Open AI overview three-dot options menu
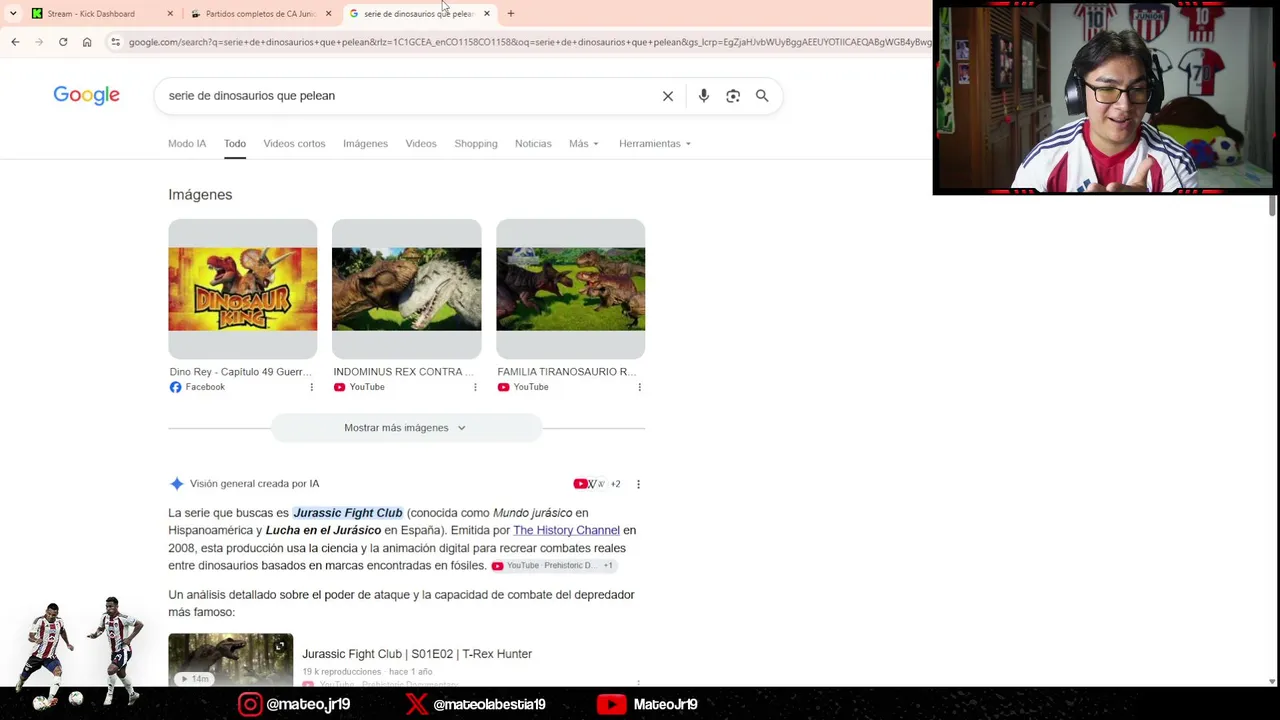1280x720 pixels. coord(638,484)
